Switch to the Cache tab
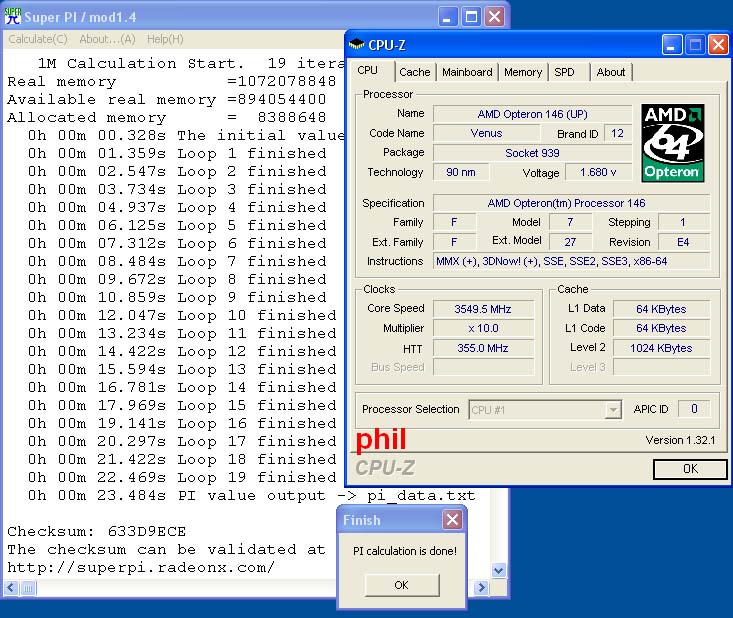The height and width of the screenshot is (618, 733). pos(415,72)
